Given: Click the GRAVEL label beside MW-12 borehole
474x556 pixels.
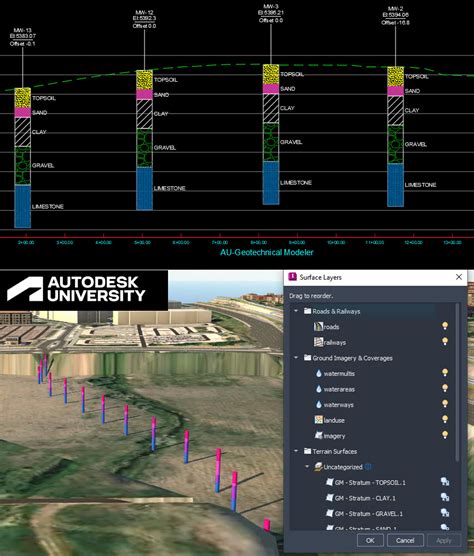Looking at the screenshot, I should [x=165, y=148].
